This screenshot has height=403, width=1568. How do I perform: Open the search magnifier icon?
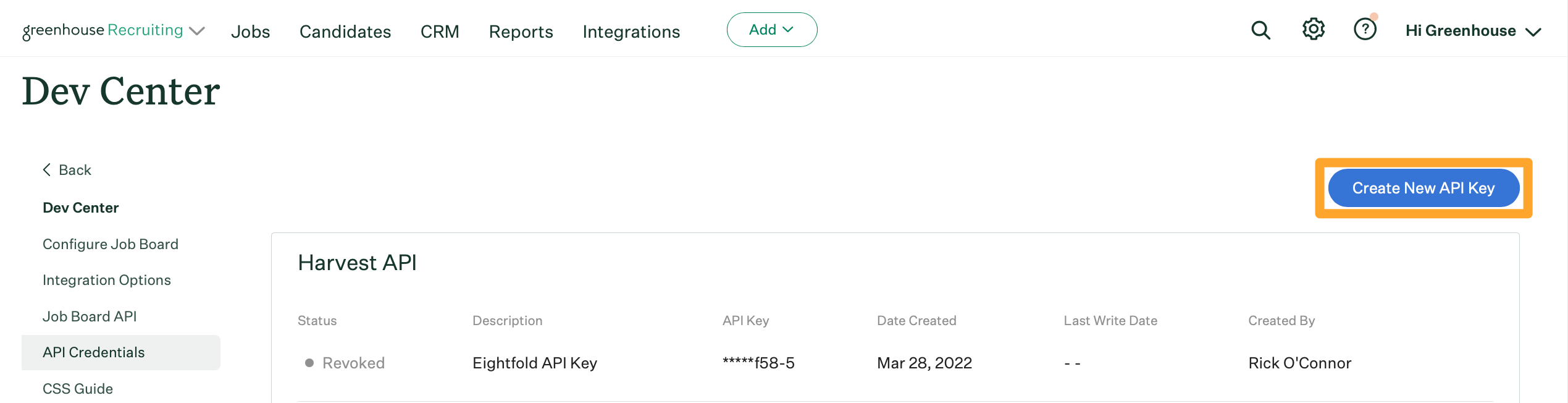click(1260, 30)
